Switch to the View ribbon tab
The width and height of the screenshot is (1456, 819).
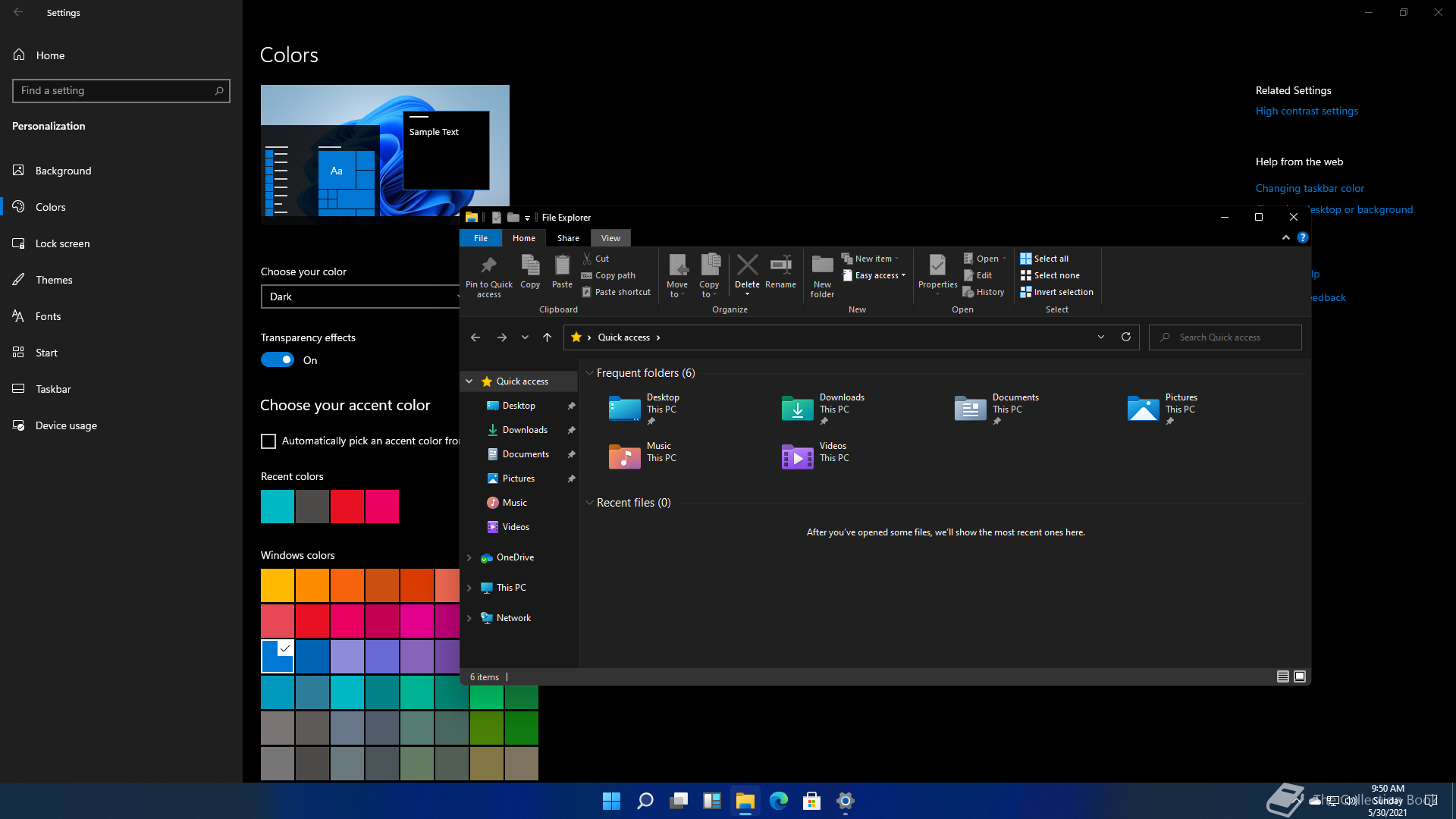(x=610, y=238)
